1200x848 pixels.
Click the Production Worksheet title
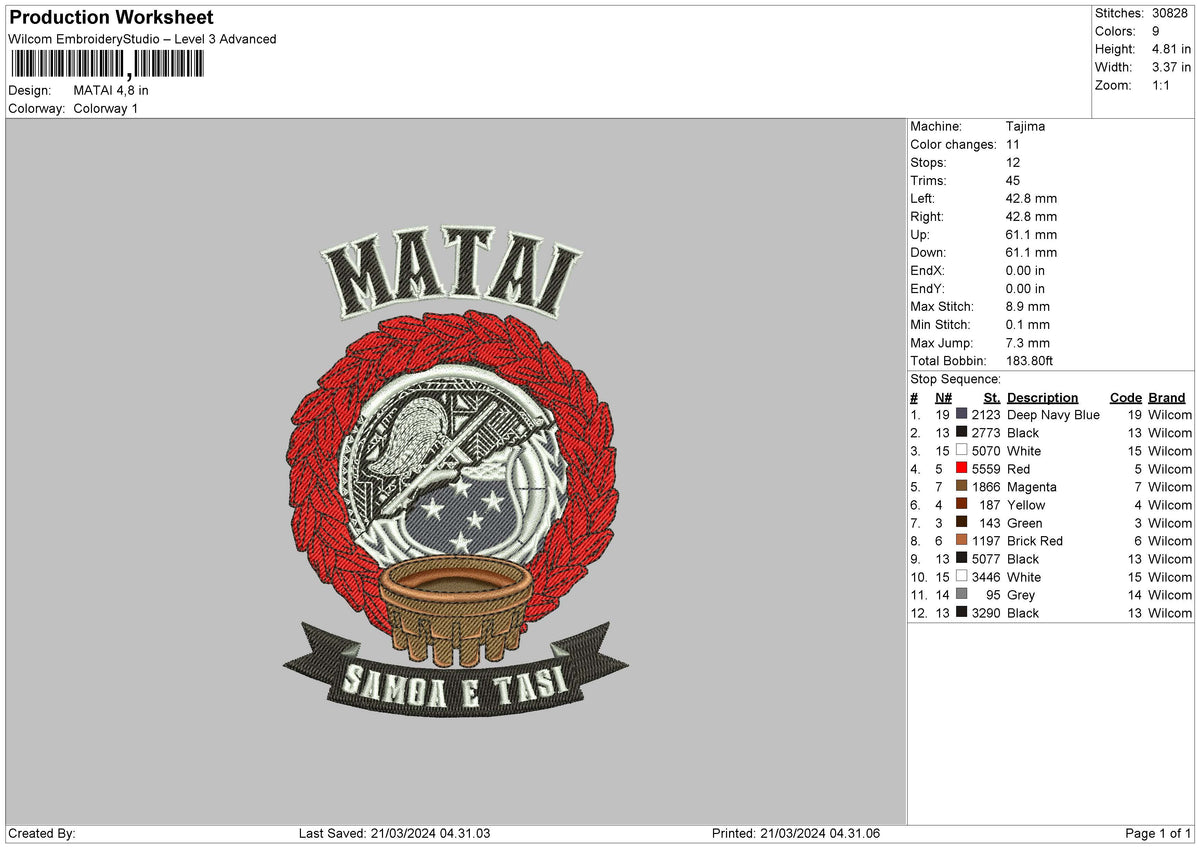[x=111, y=18]
